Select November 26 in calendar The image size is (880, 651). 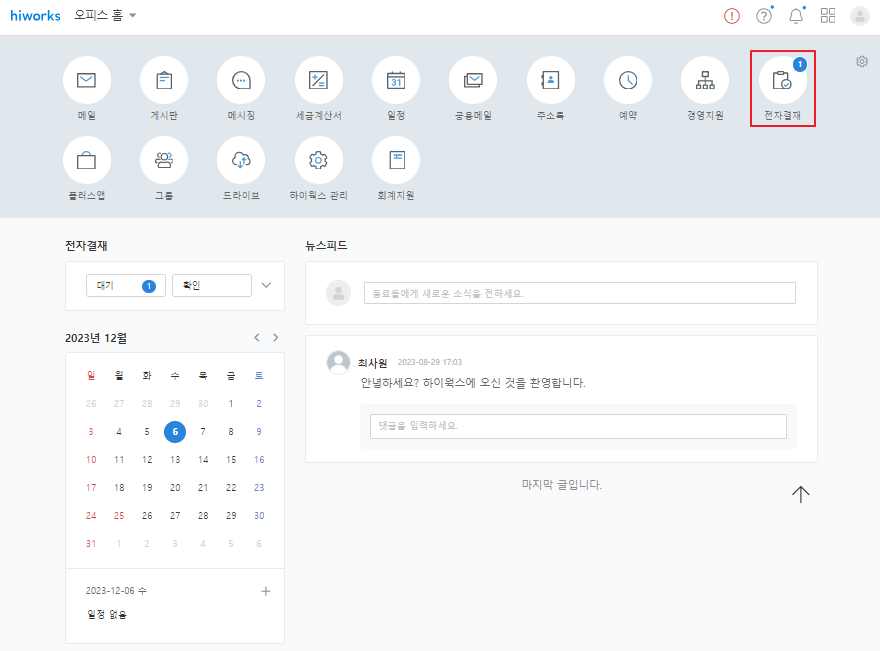[91, 404]
